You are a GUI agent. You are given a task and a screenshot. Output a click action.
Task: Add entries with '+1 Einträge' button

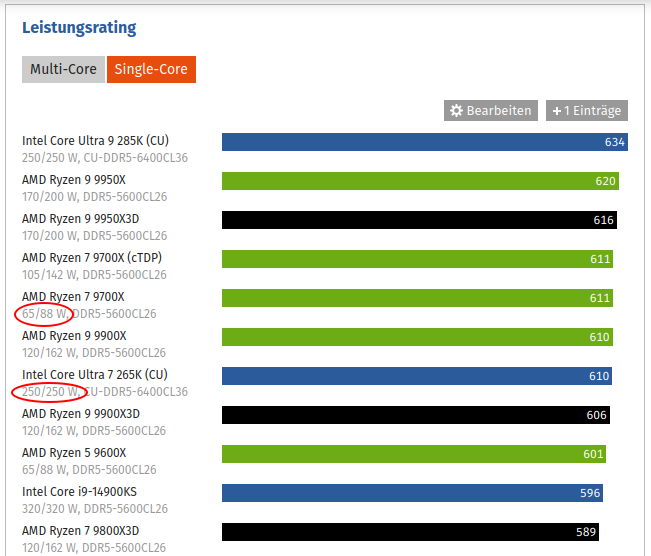[x=587, y=110]
